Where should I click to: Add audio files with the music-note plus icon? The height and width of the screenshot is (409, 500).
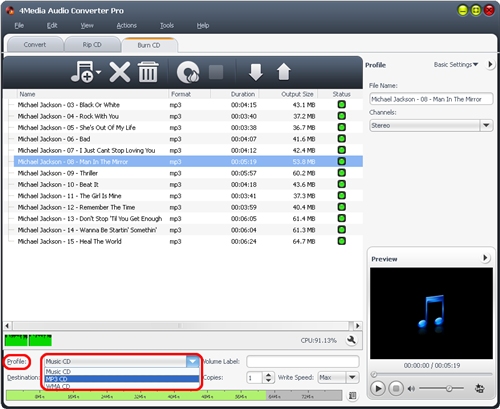coord(82,71)
